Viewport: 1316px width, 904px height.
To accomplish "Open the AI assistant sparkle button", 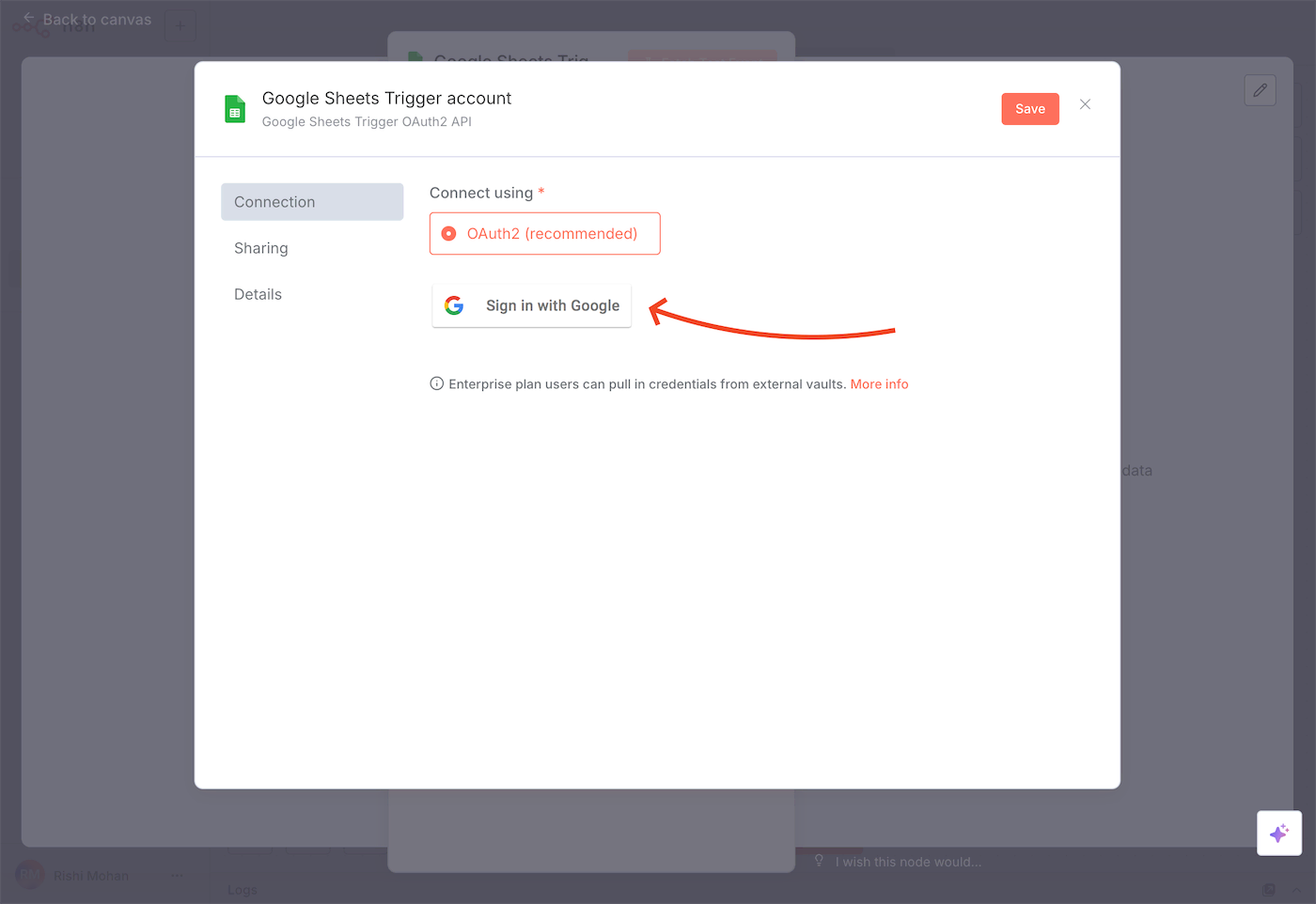I will coord(1279,834).
